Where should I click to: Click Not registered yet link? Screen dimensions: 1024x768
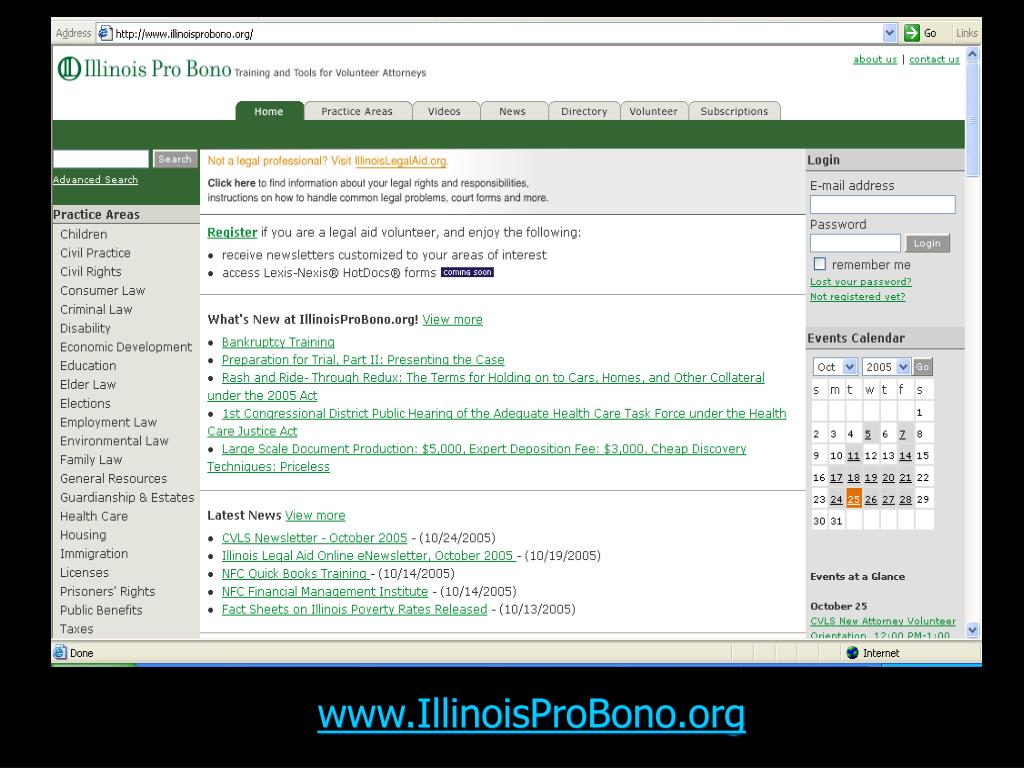[x=857, y=296]
